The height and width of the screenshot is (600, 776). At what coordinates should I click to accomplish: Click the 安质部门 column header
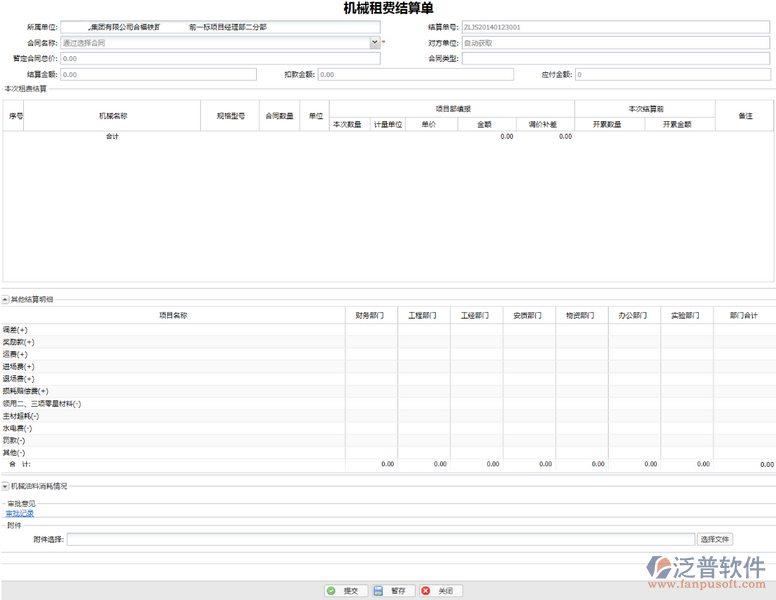[x=529, y=315]
